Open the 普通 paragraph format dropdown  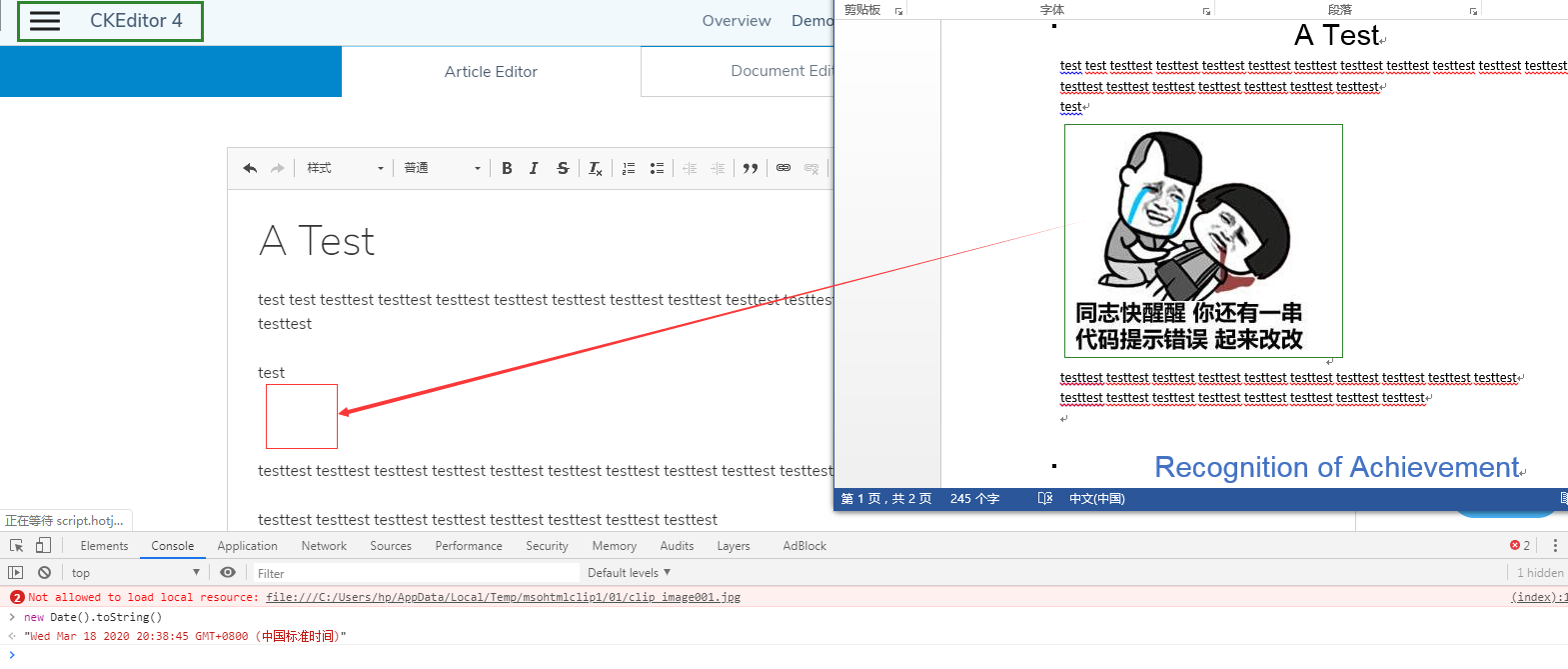[x=442, y=168]
